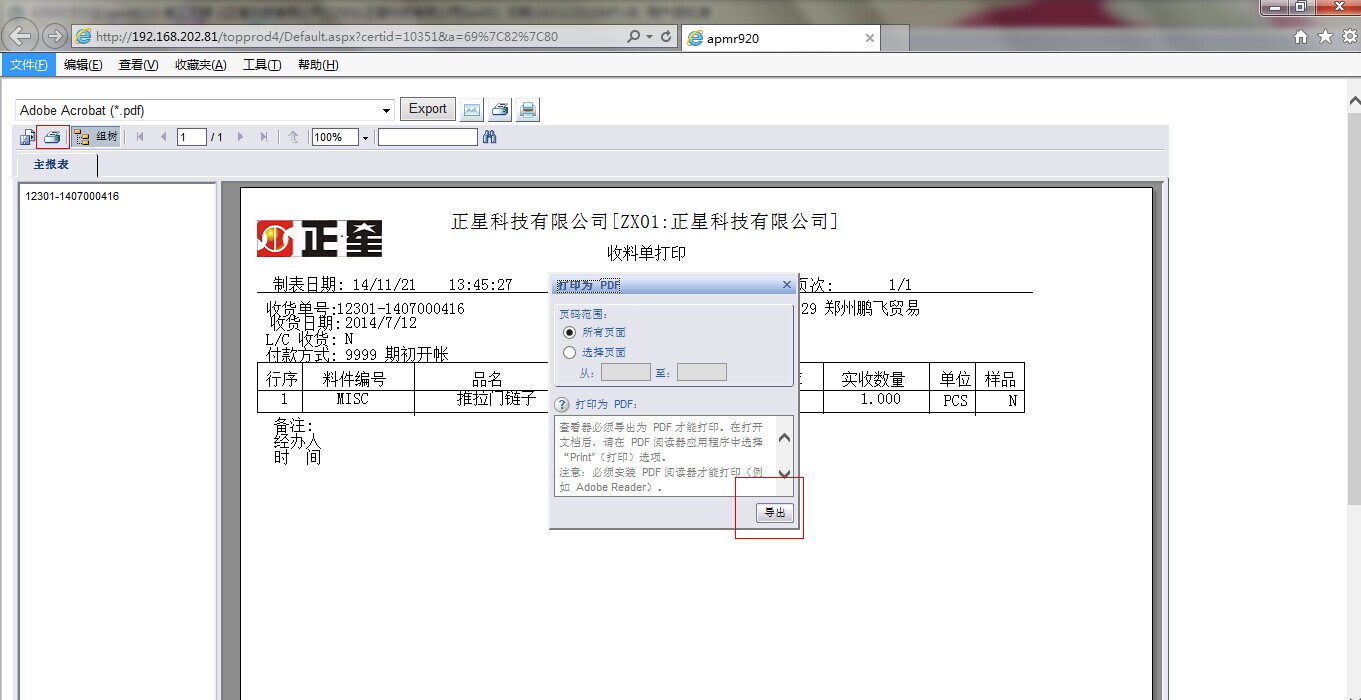The image size is (1361, 700).
Task: Select the 选择页面 radio button
Action: 570,352
